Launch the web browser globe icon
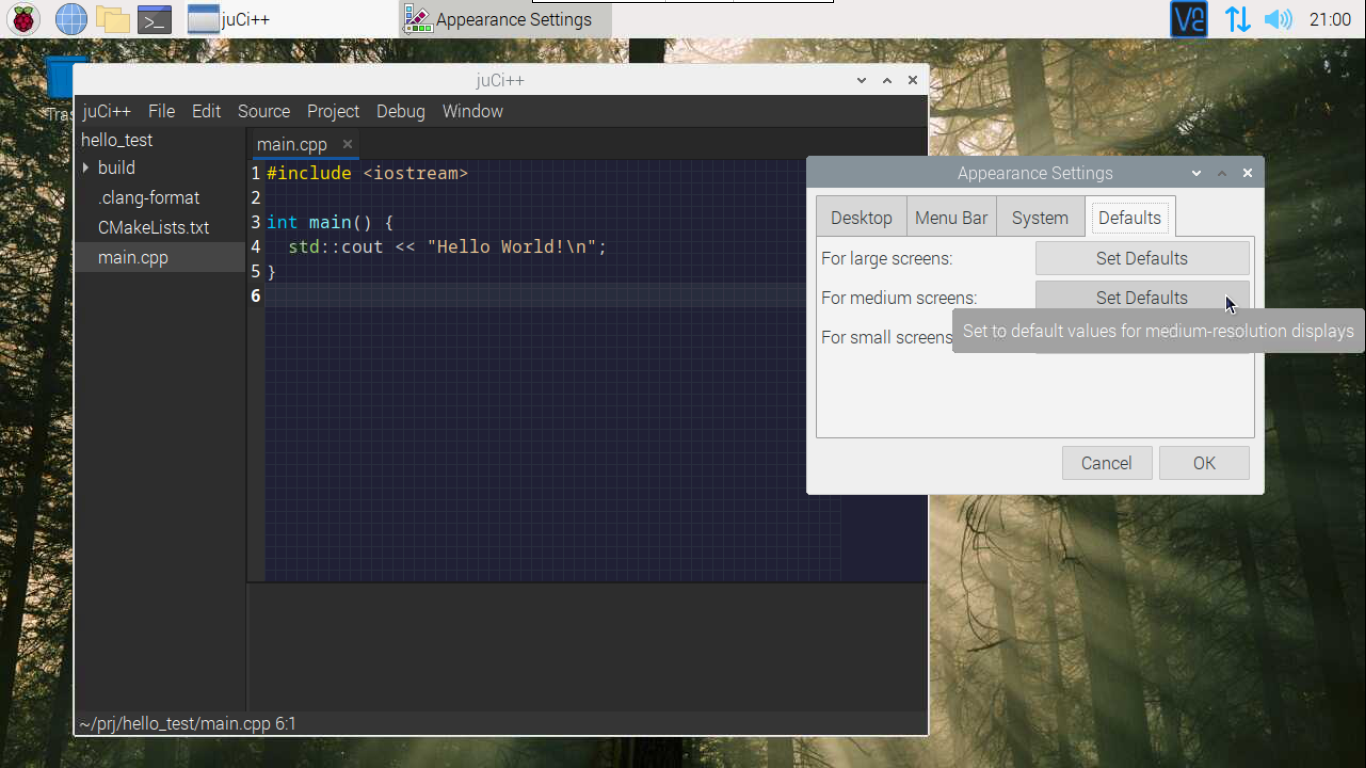Viewport: 1366px width, 768px height. pyautogui.click(x=71, y=19)
